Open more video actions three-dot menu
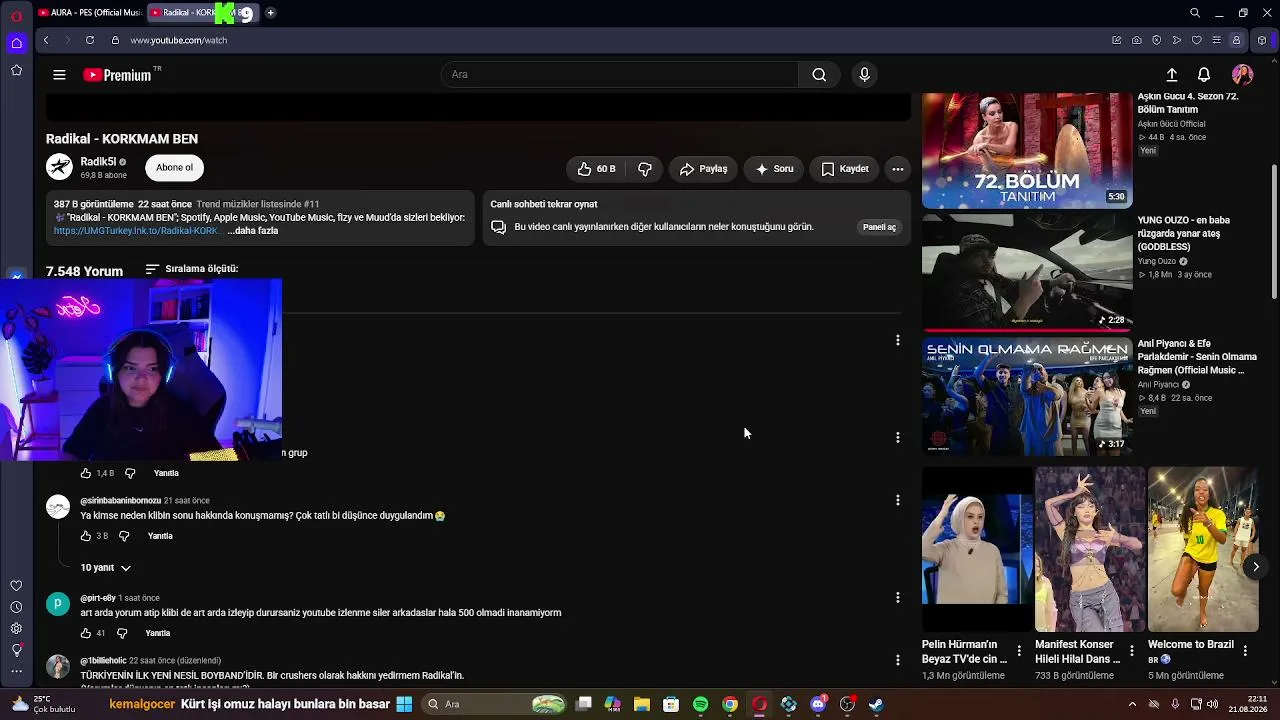This screenshot has width=1280, height=720. 898,169
